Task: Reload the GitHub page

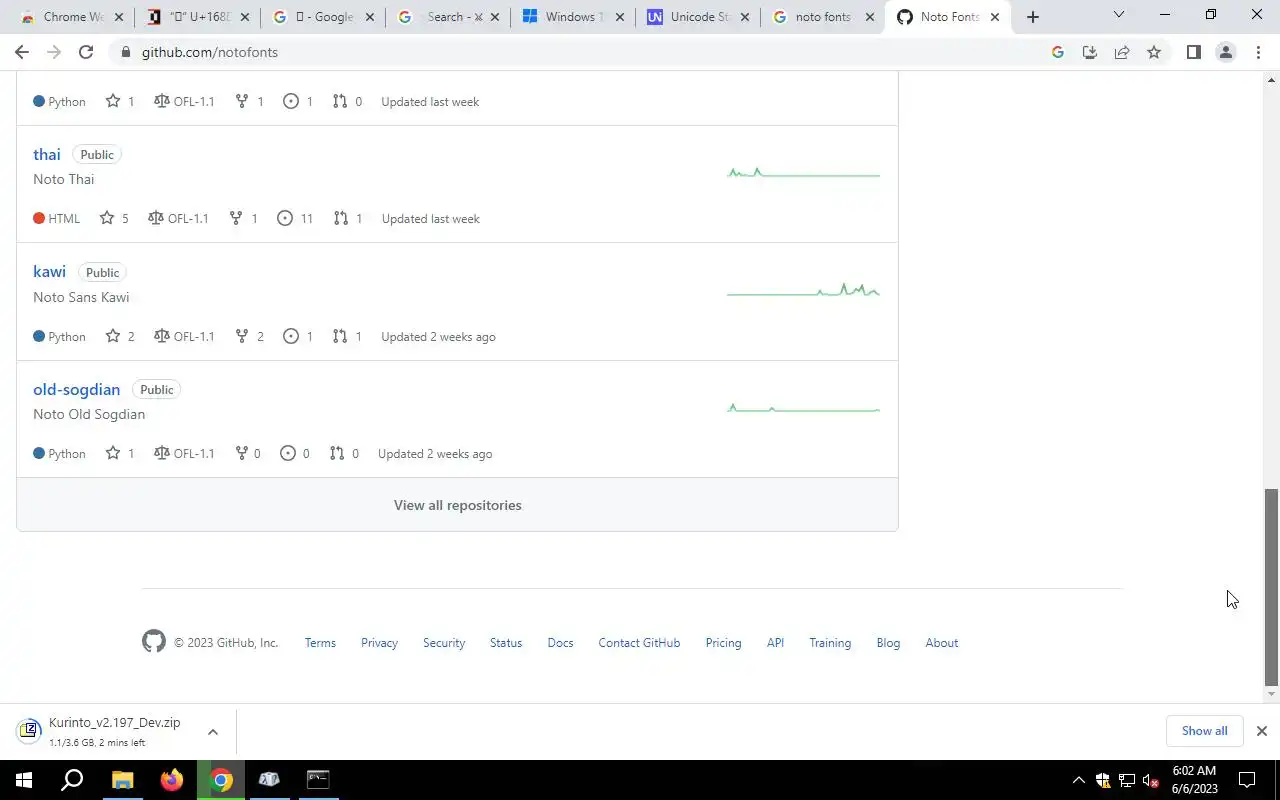Action: [86, 52]
